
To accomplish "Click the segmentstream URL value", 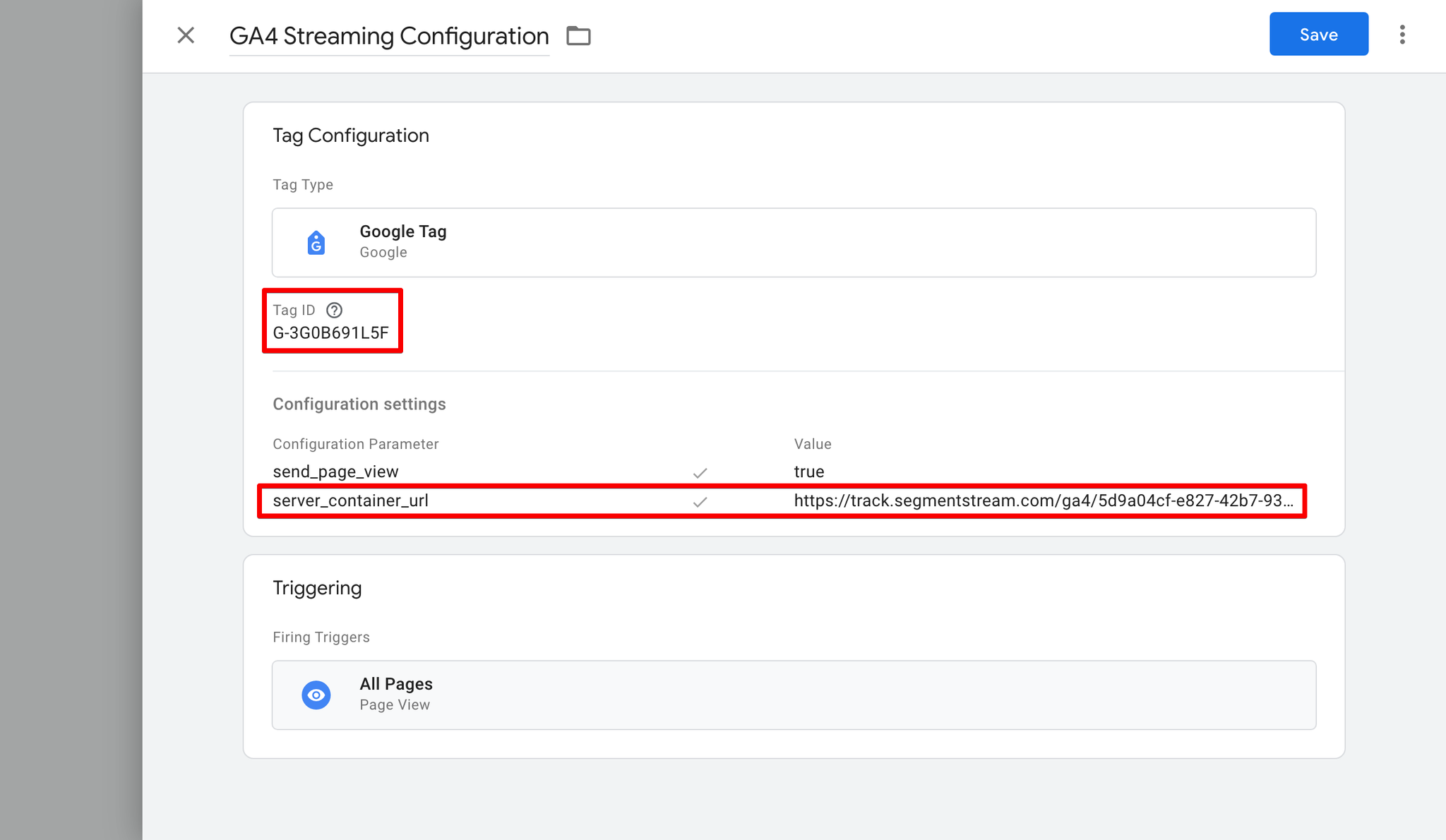I will [1044, 500].
